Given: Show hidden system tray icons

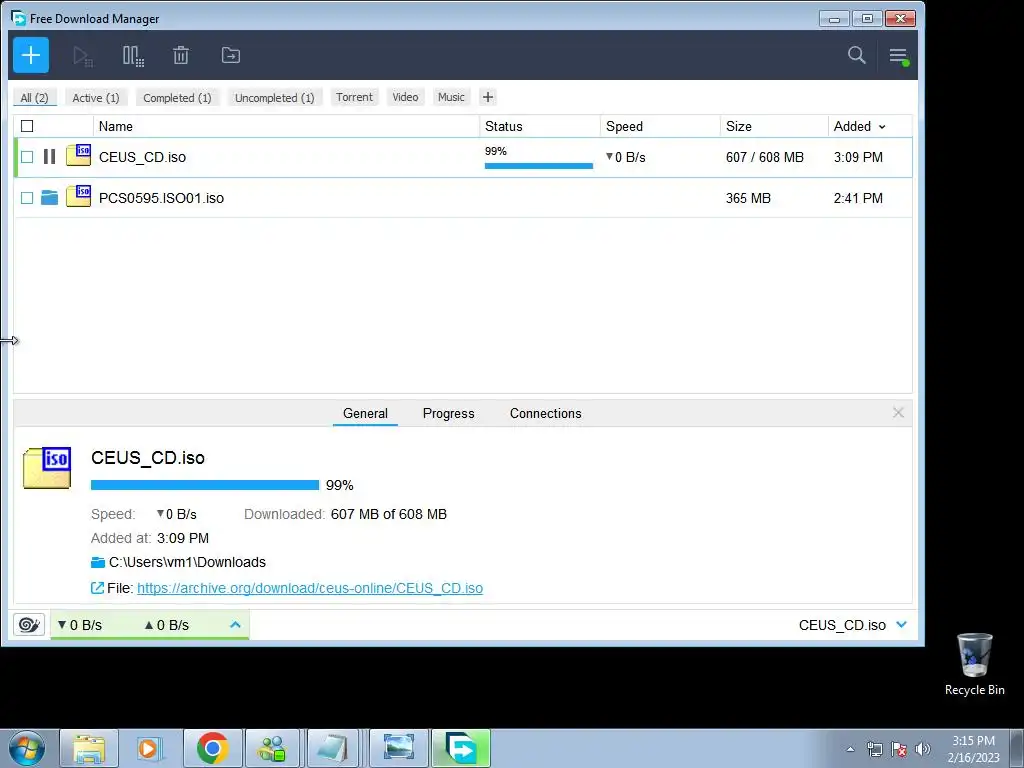Looking at the screenshot, I should click(850, 749).
